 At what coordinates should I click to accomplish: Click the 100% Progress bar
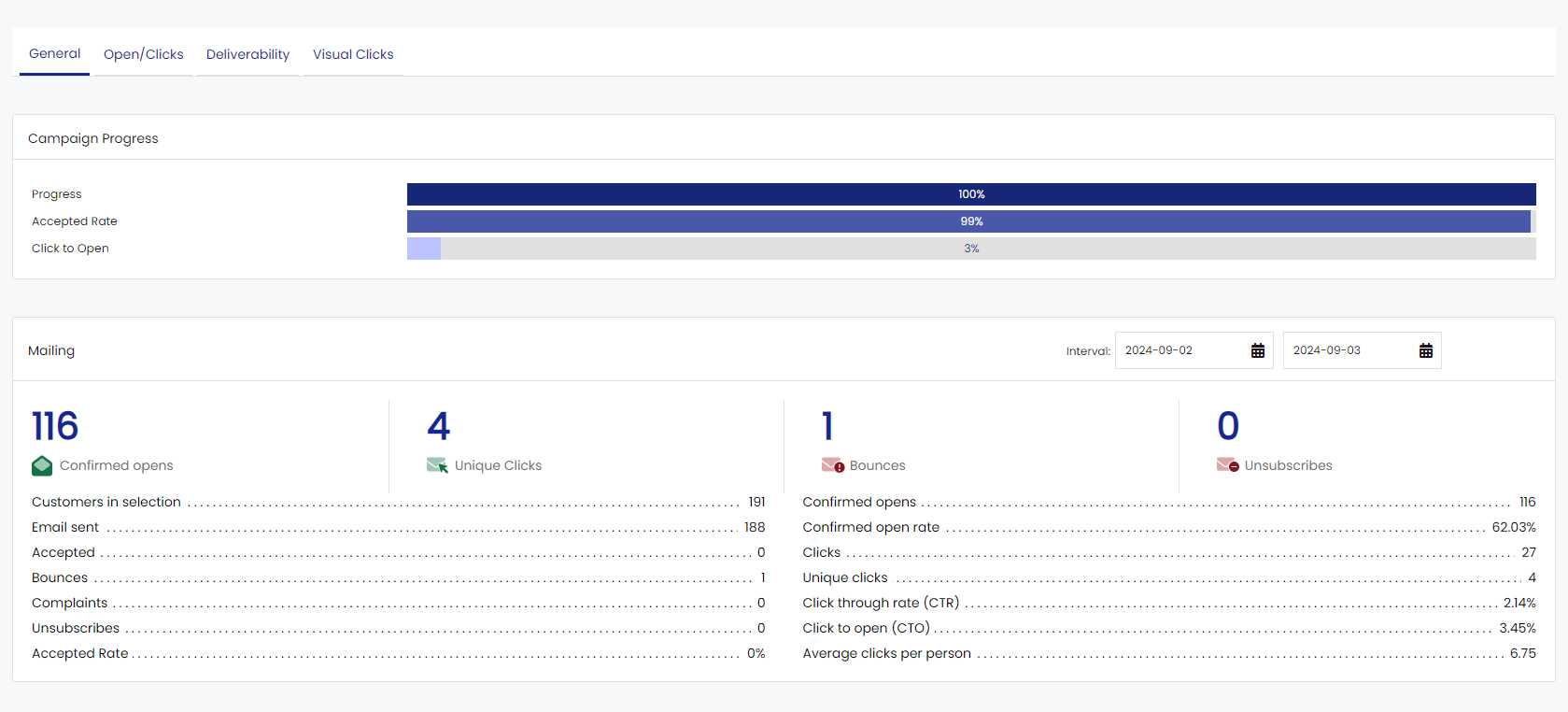[971, 194]
